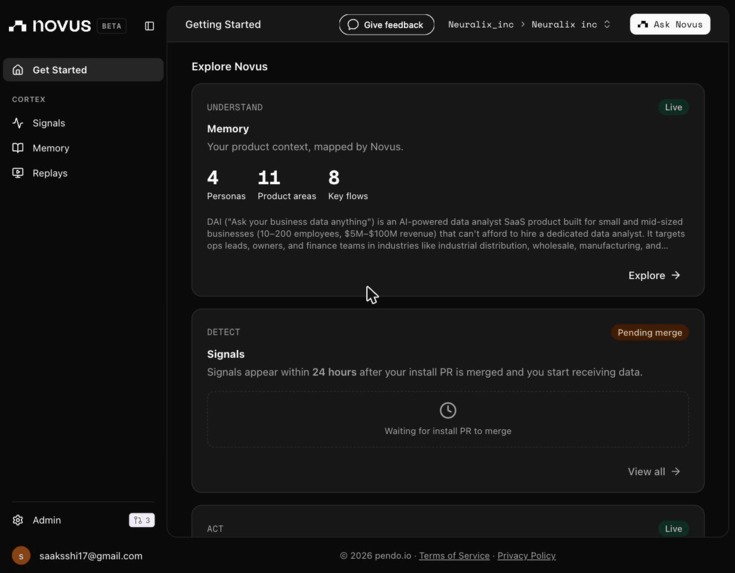
Task: Click the Signals pulse icon
Action: (18, 123)
